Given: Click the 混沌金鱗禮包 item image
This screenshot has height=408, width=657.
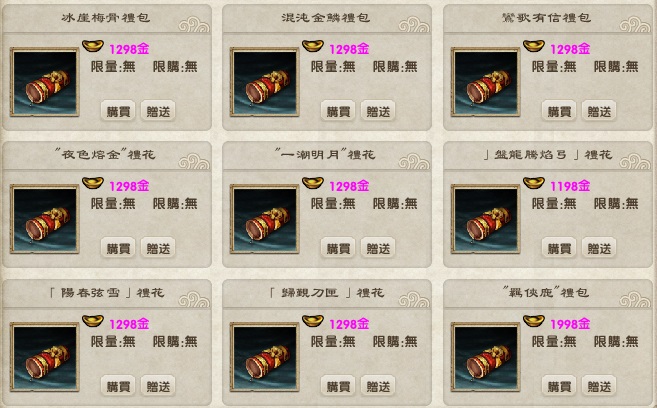Looking at the screenshot, I should (264, 82).
